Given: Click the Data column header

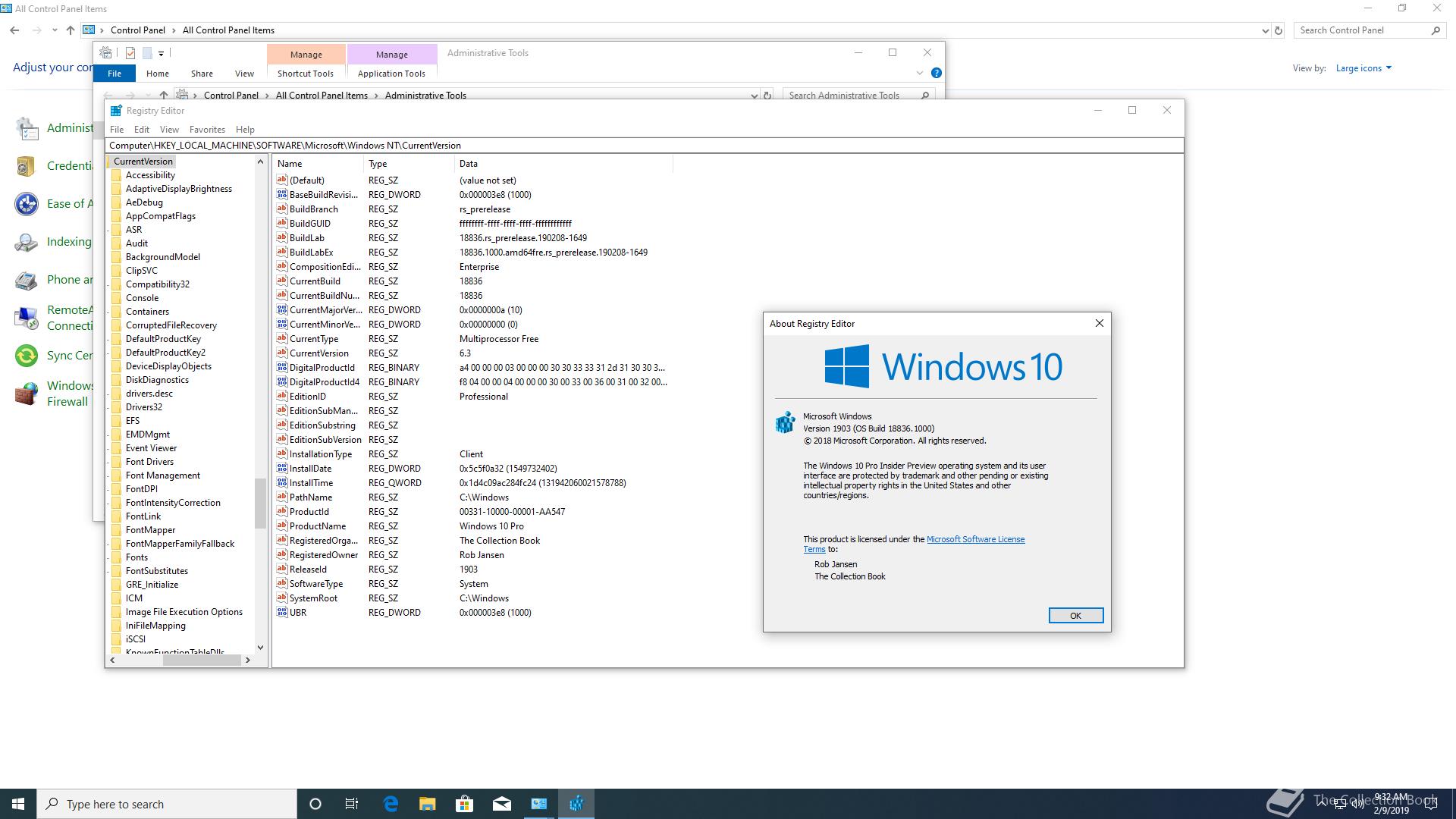Looking at the screenshot, I should coord(563,164).
